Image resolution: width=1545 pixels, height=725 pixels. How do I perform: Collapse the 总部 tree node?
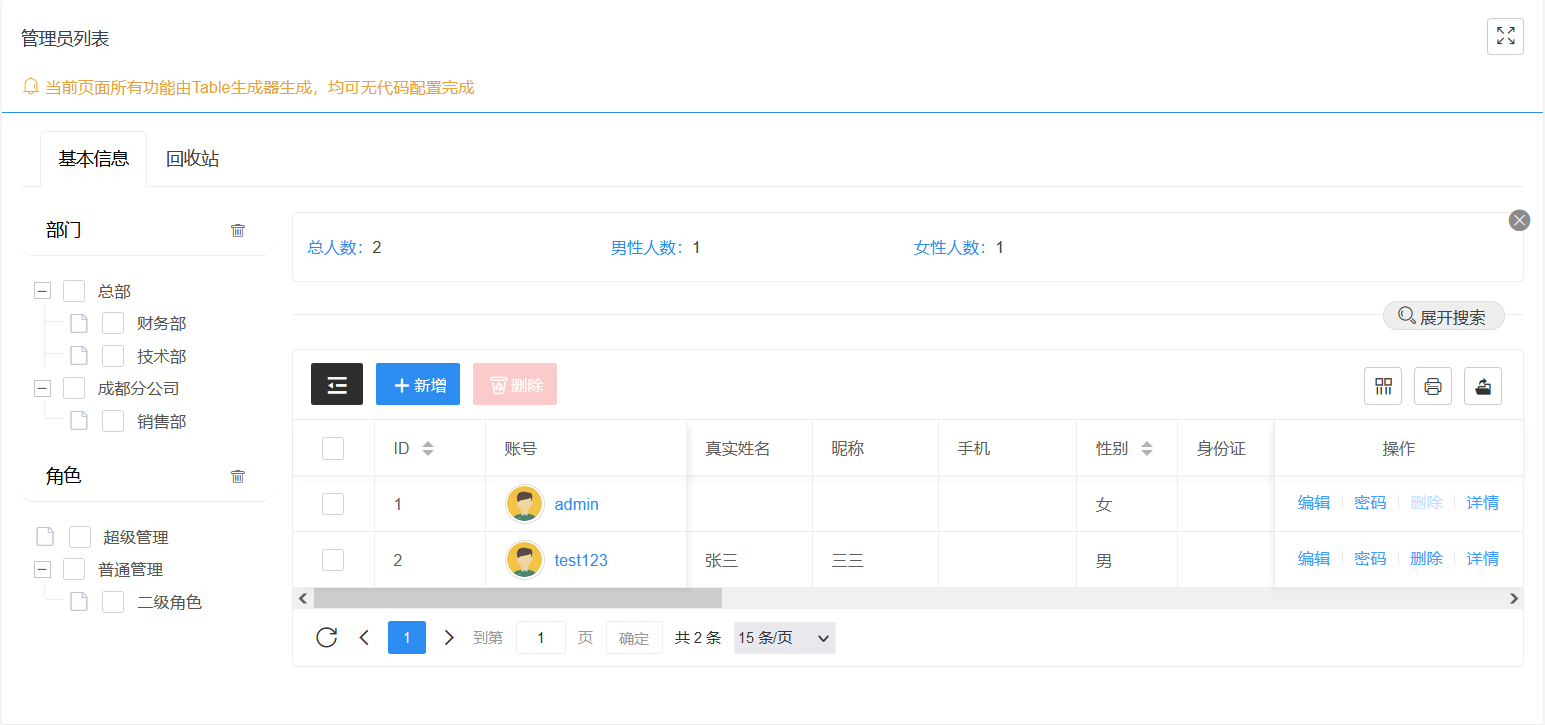coord(42,291)
